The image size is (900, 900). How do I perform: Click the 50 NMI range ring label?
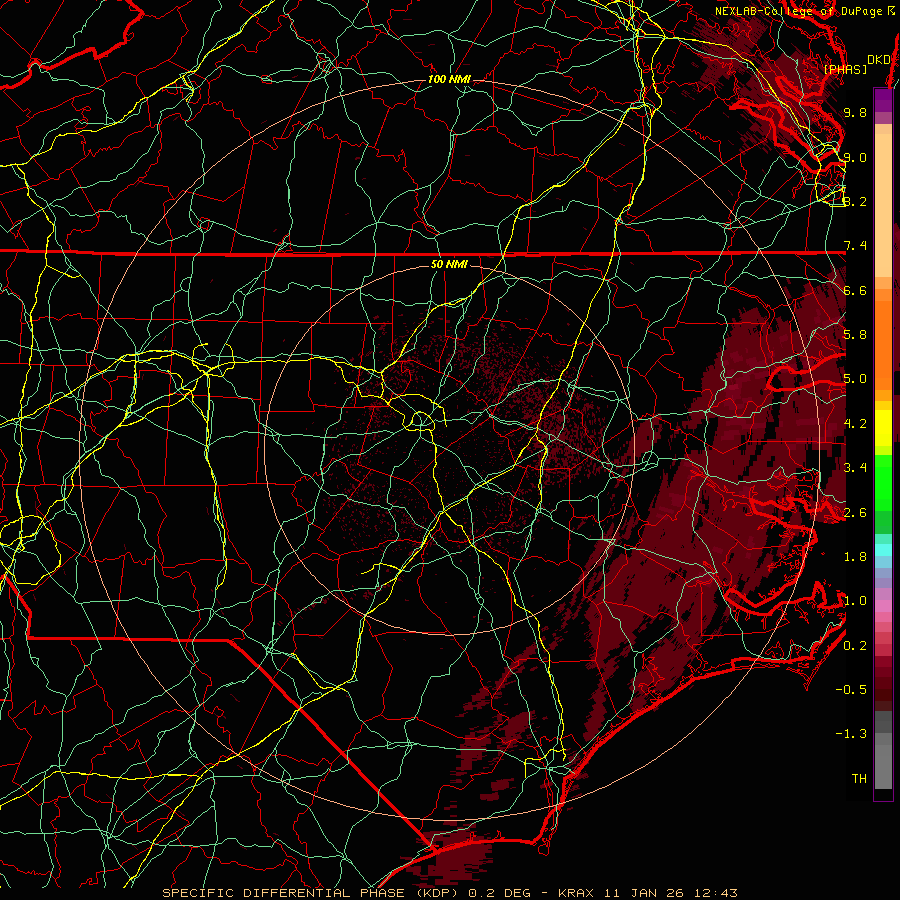coord(449,265)
